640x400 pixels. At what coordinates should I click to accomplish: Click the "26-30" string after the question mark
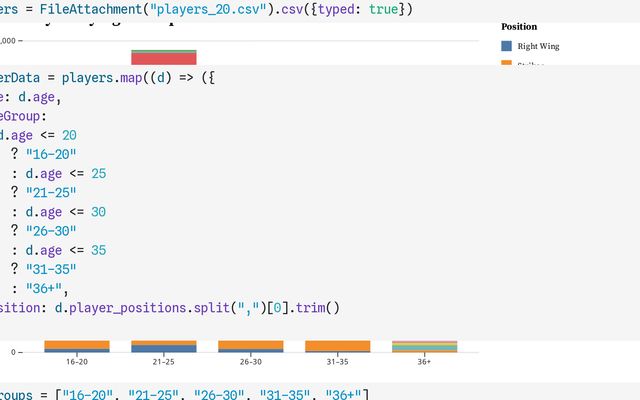51,231
